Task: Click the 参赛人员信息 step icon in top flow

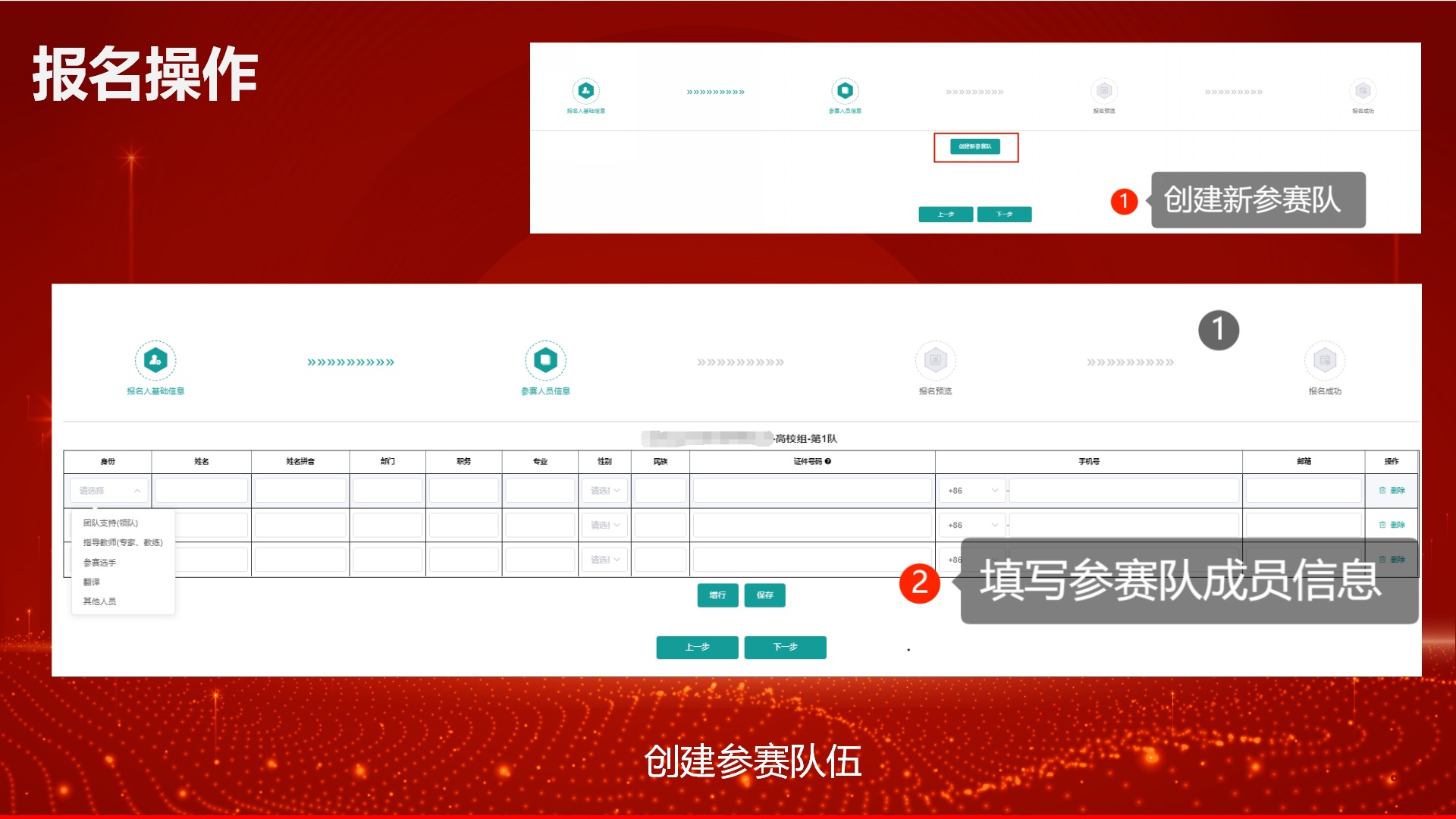Action: [x=845, y=89]
